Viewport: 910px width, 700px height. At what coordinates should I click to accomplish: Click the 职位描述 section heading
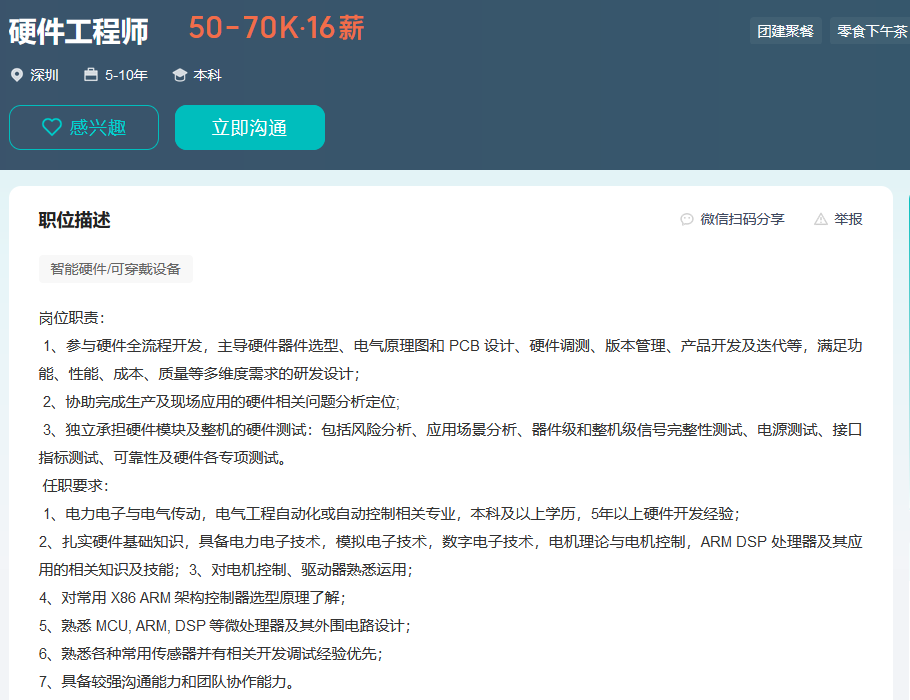click(x=74, y=220)
